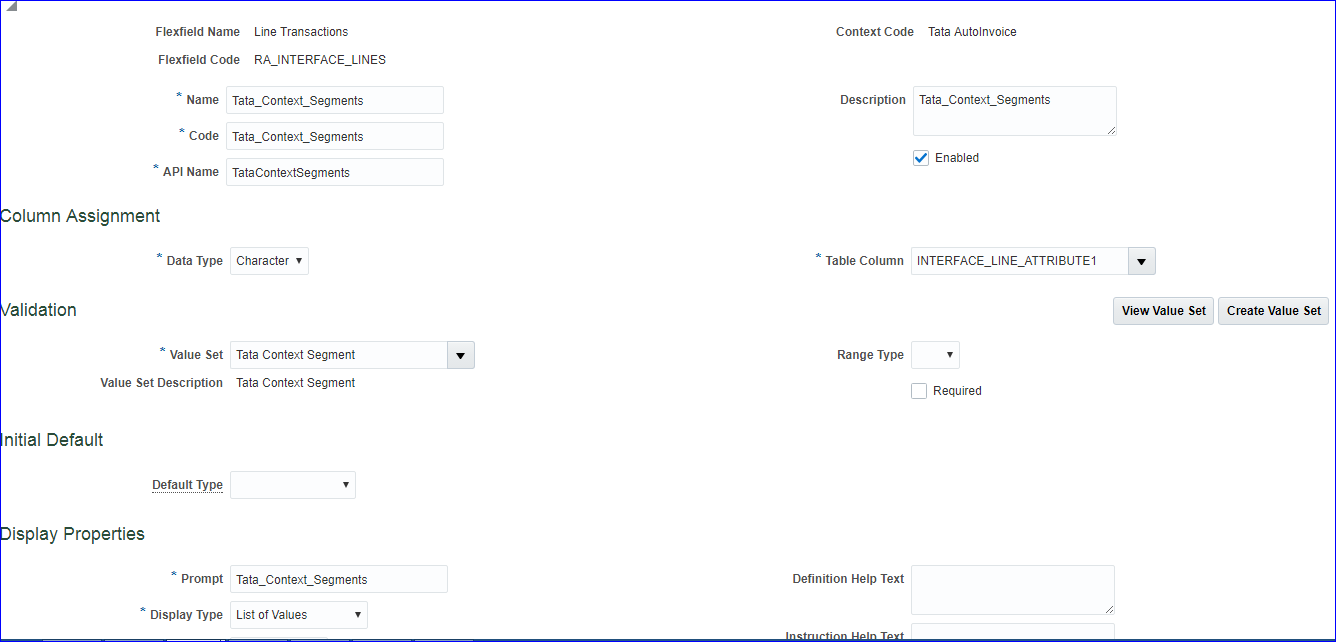Image resolution: width=1336 pixels, height=642 pixels.
Task: Uncheck the Enabled checkbox
Action: tap(921, 158)
